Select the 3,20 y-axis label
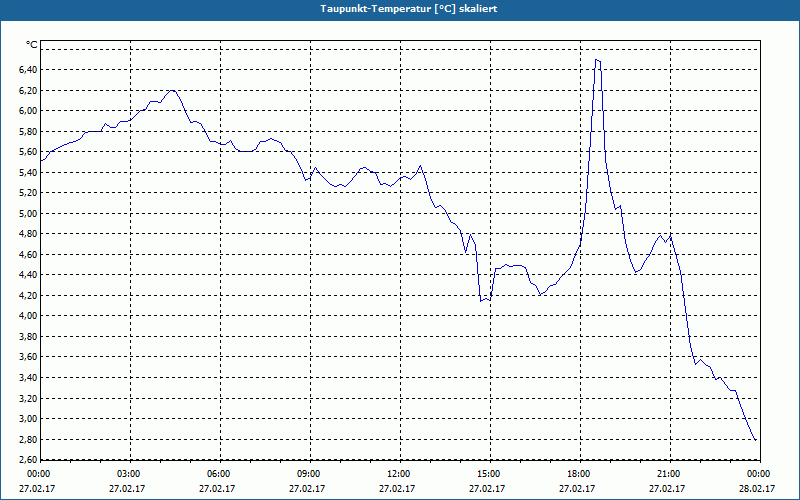The image size is (800, 500). [28, 398]
